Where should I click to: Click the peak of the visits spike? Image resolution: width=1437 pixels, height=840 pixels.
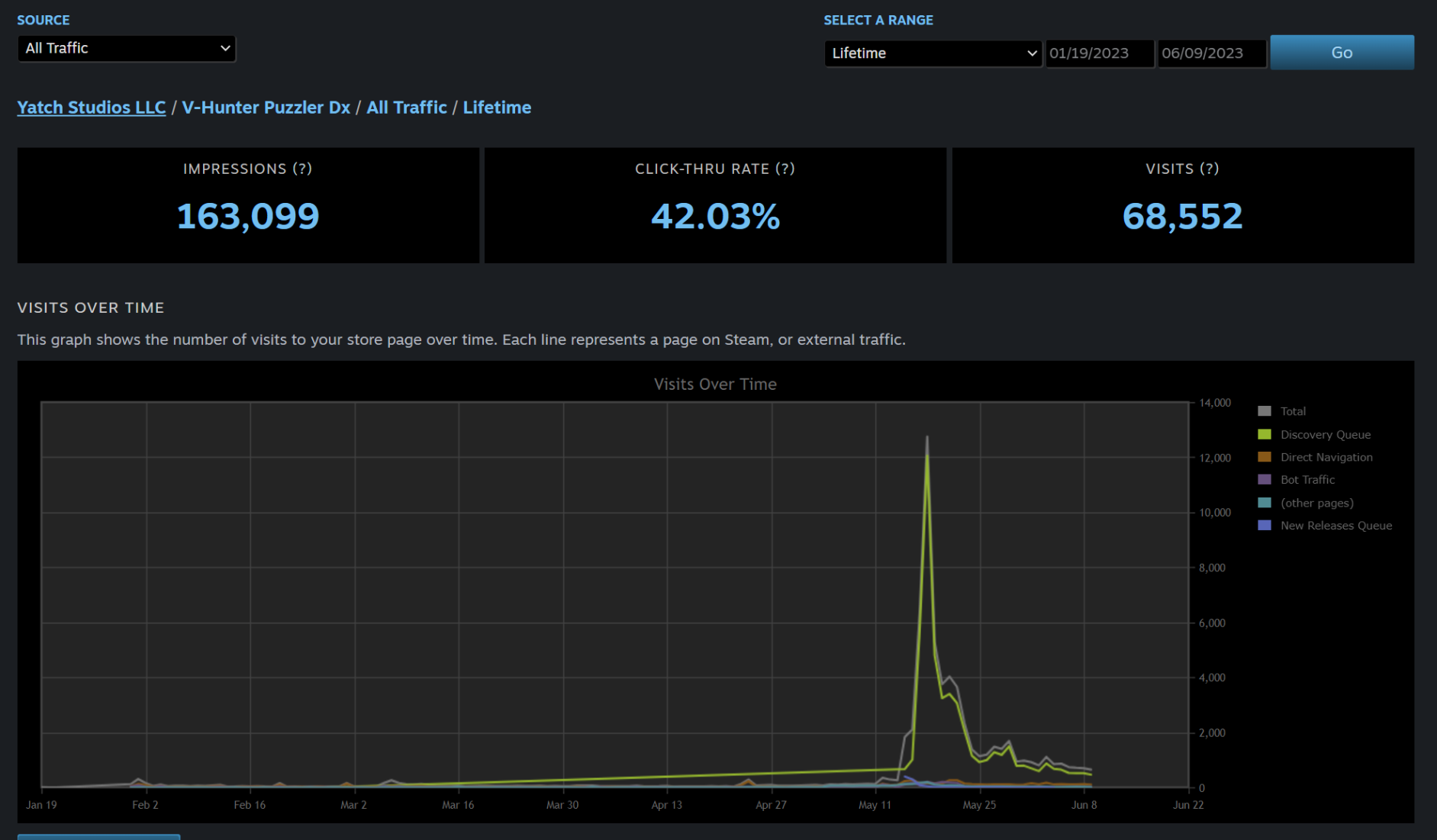click(x=927, y=438)
